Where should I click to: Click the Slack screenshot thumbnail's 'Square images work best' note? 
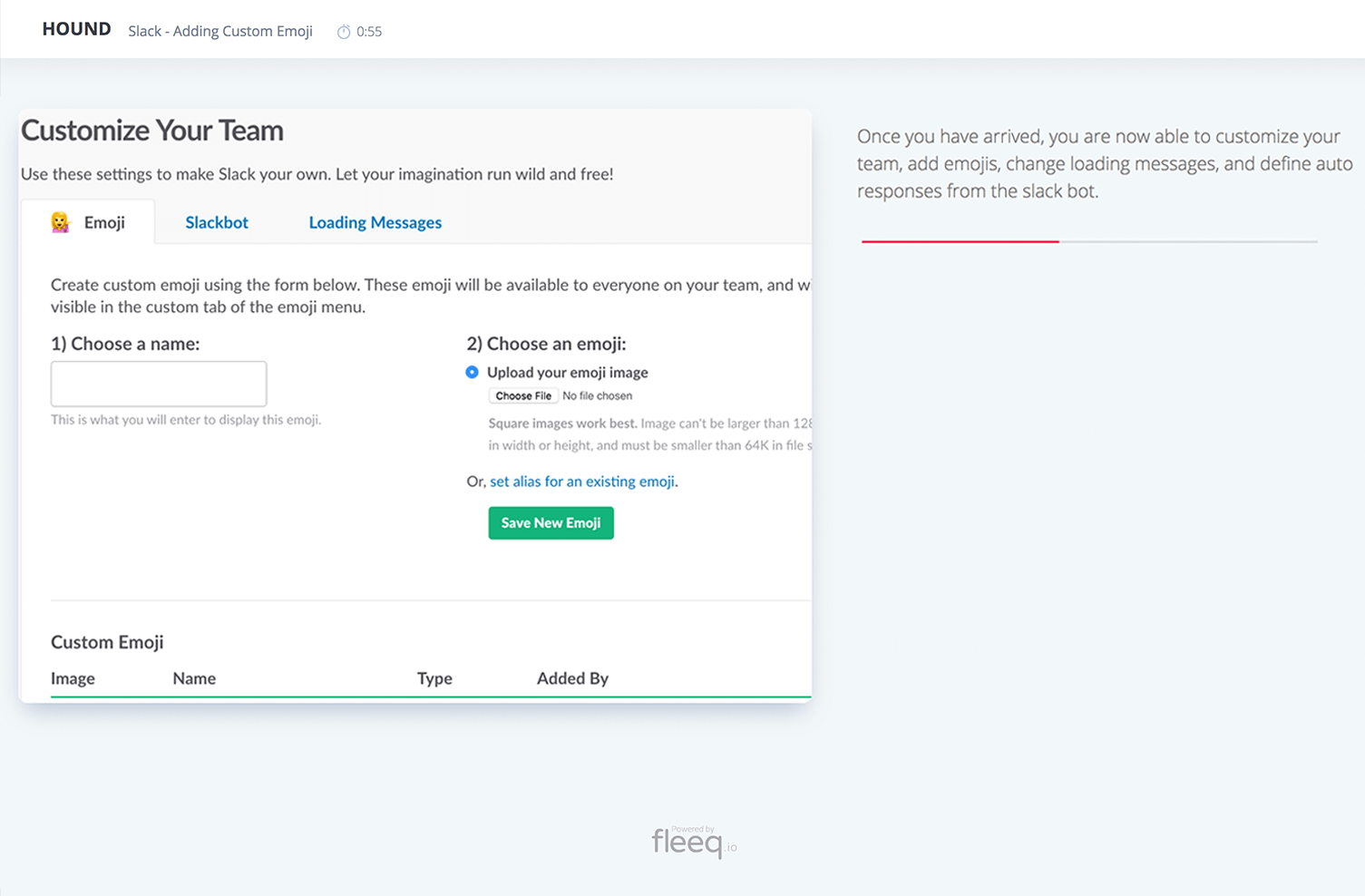(650, 434)
